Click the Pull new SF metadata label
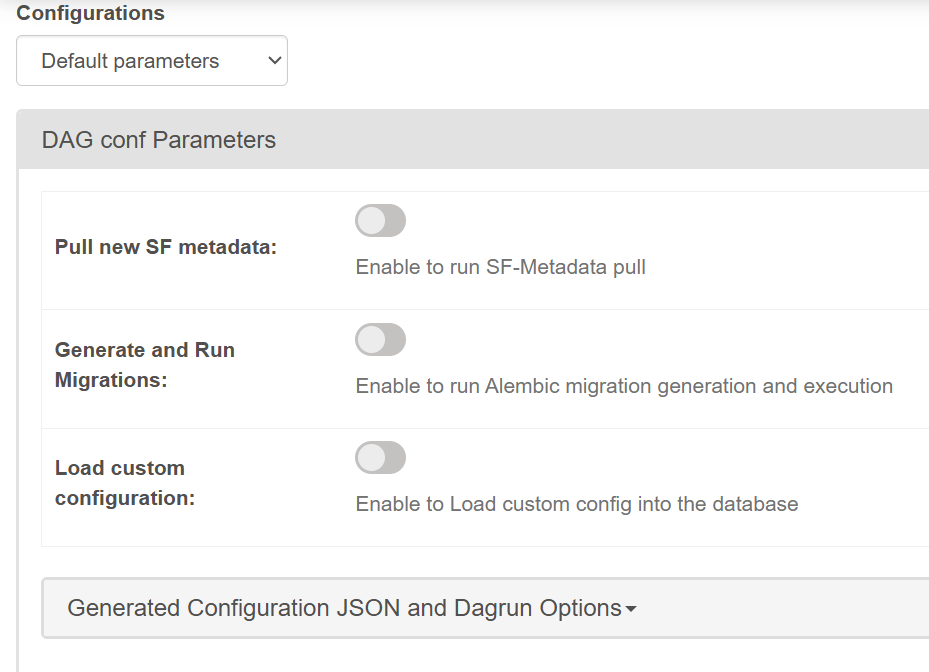Image resolution: width=929 pixels, height=672 pixels. pos(165,247)
